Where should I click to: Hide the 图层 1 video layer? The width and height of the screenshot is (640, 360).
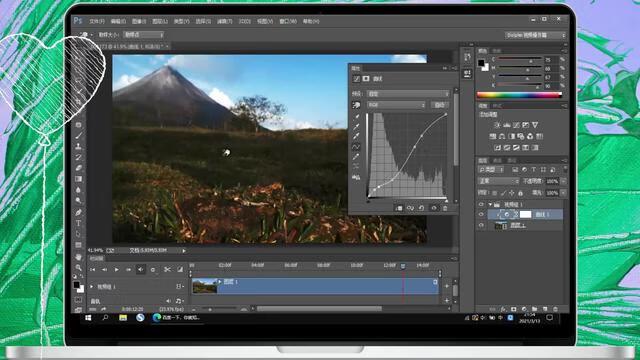tap(481, 225)
